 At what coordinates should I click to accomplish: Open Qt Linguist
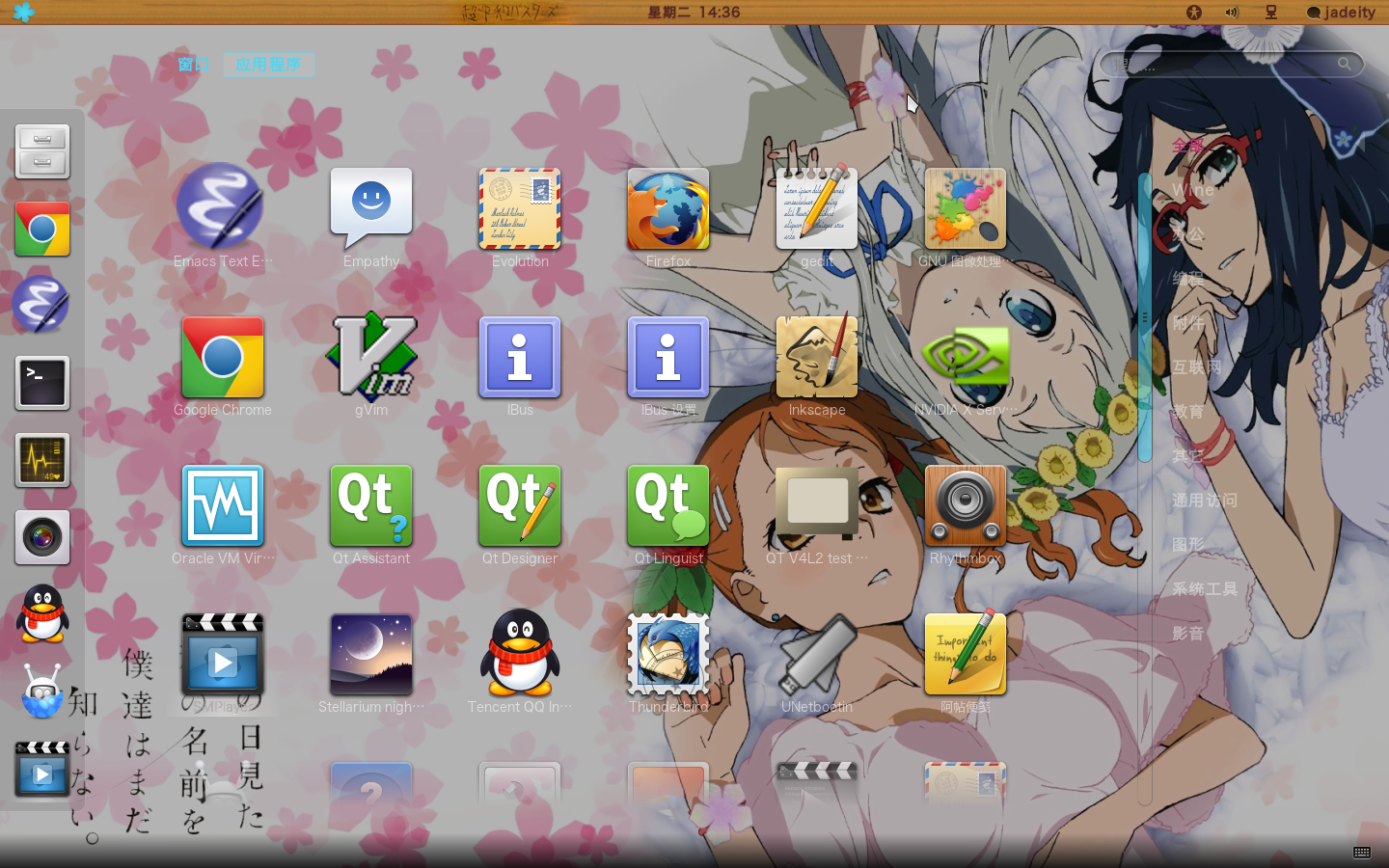668,513
